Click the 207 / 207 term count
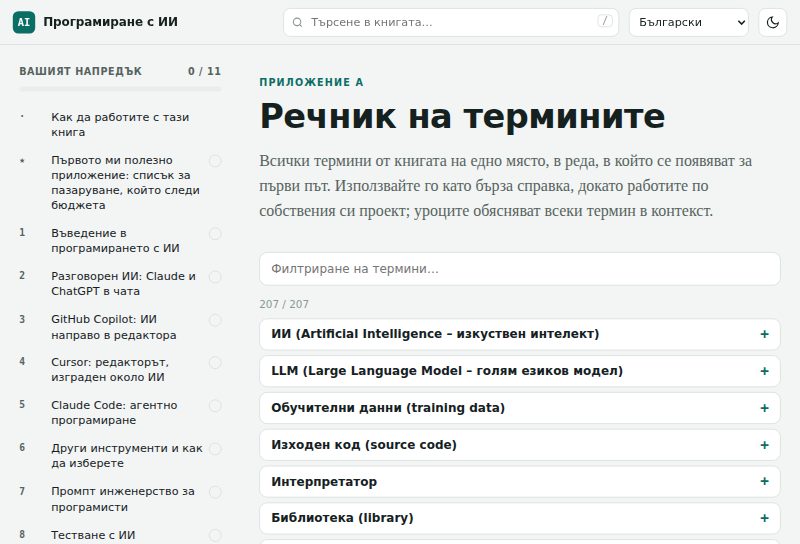The height and width of the screenshot is (544, 800). (x=284, y=304)
